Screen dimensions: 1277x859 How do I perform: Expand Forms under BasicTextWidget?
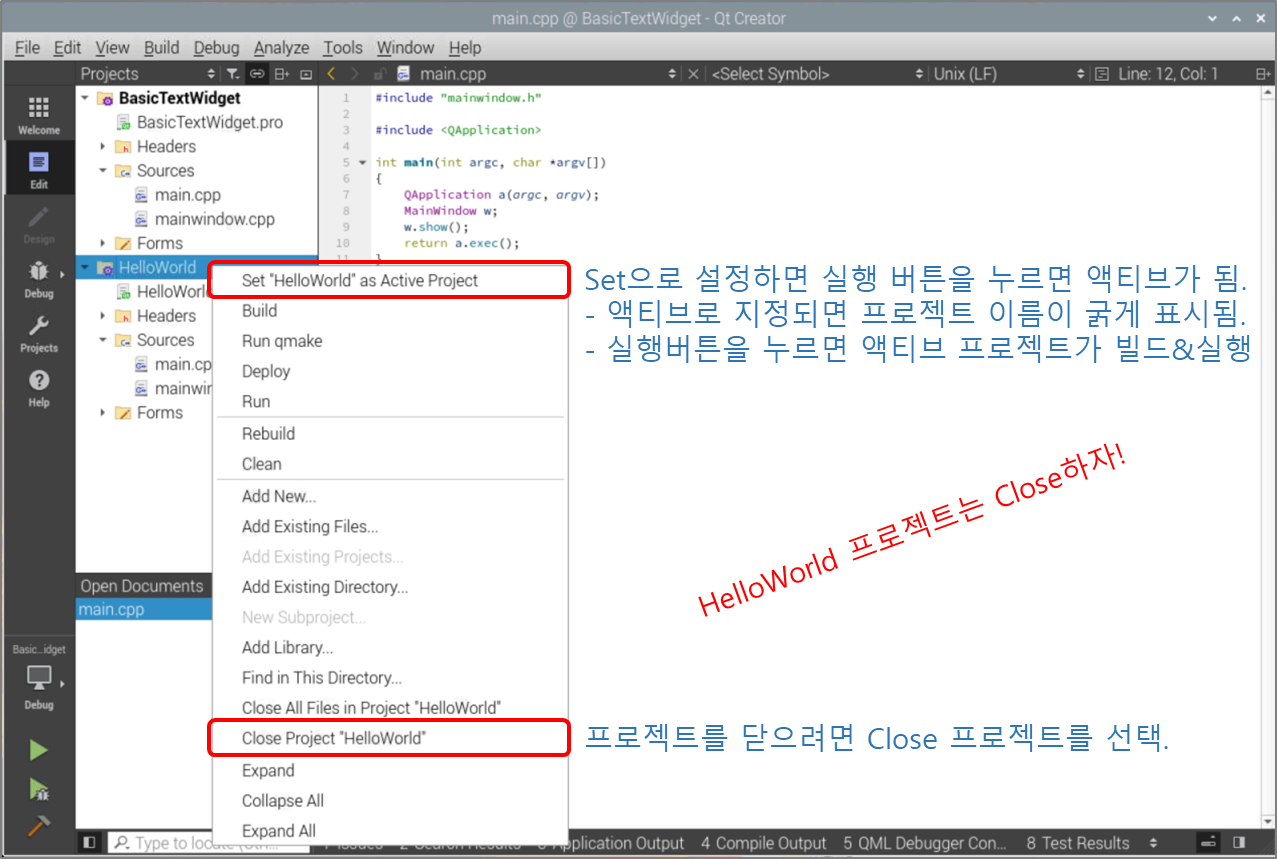click(103, 244)
